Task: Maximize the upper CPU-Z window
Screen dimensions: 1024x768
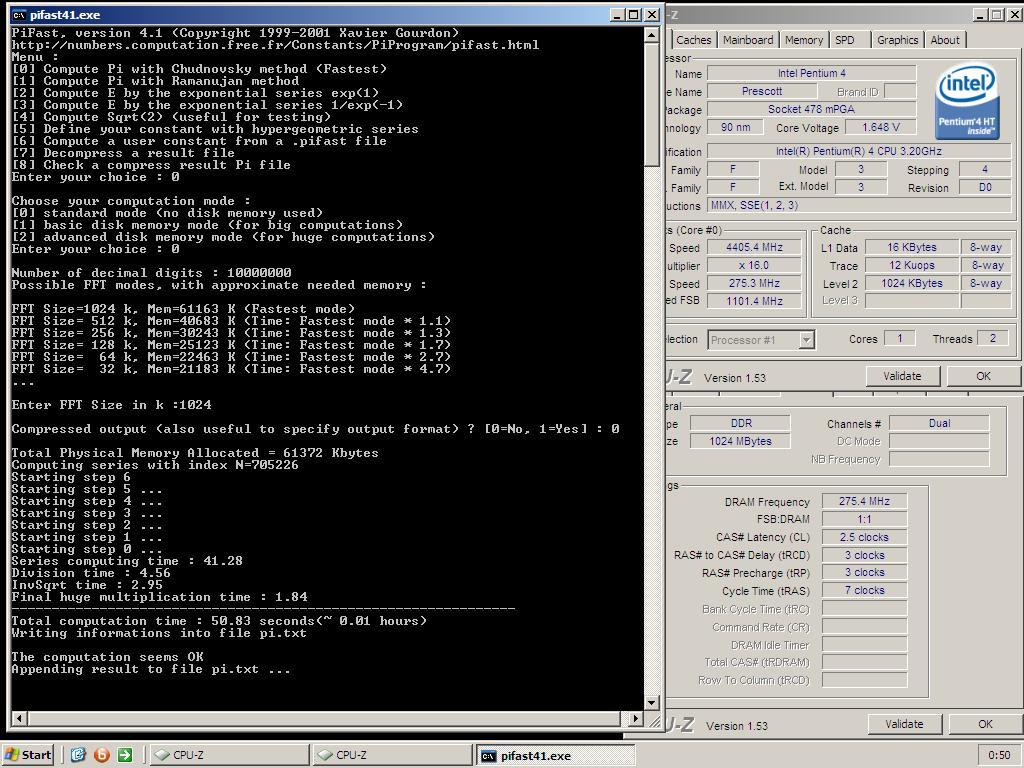Action: [x=996, y=14]
